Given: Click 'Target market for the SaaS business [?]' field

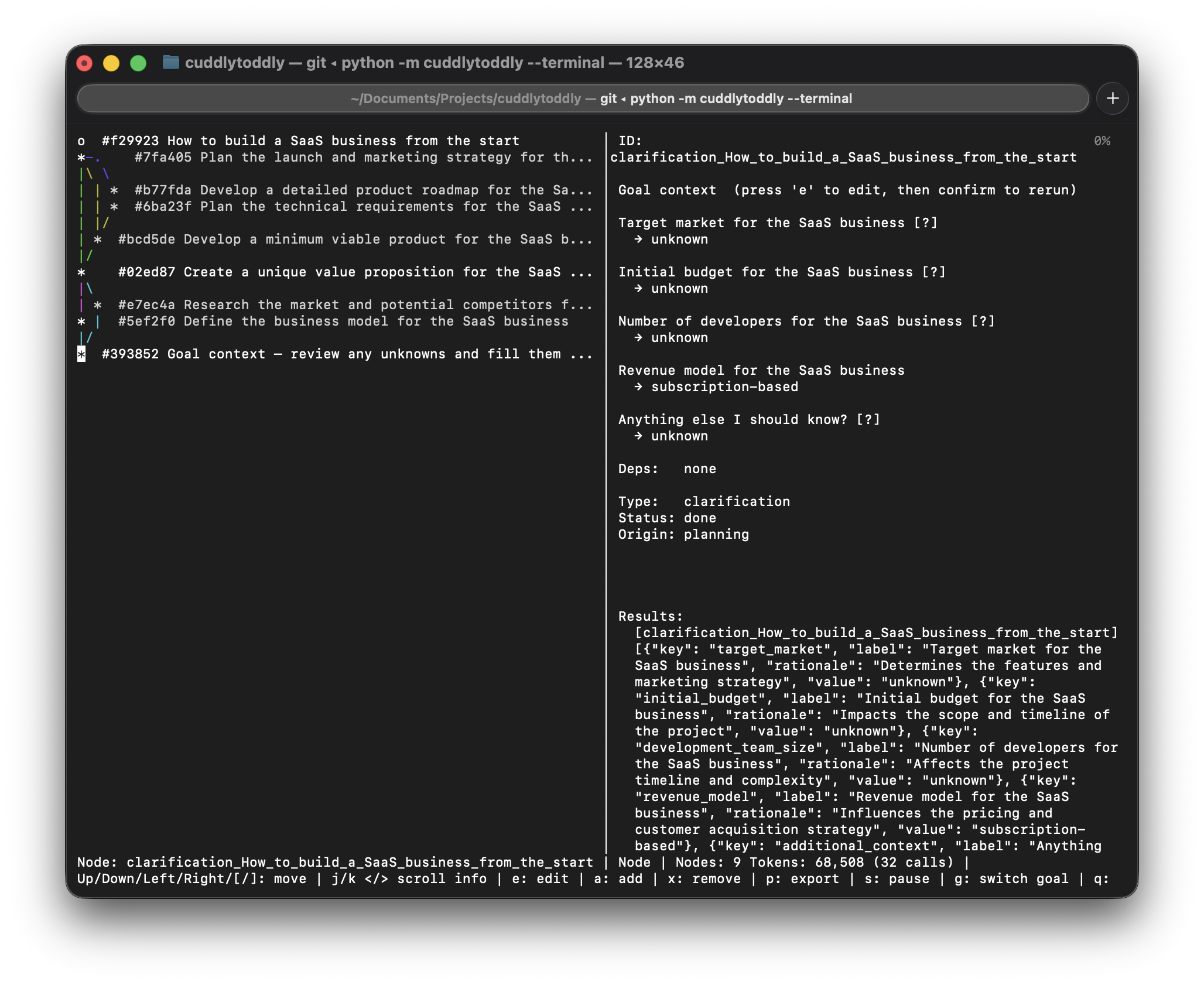Looking at the screenshot, I should [x=778, y=223].
